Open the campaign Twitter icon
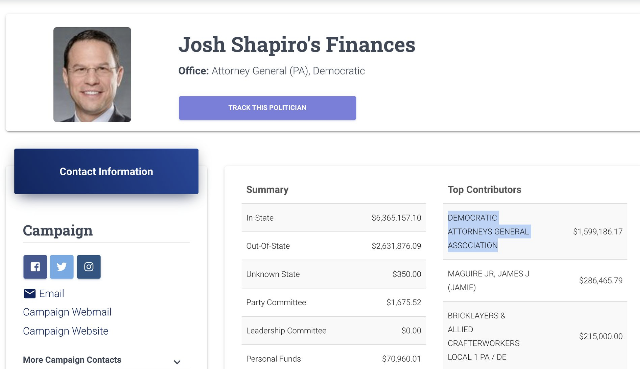The image size is (640, 369). click(x=62, y=267)
